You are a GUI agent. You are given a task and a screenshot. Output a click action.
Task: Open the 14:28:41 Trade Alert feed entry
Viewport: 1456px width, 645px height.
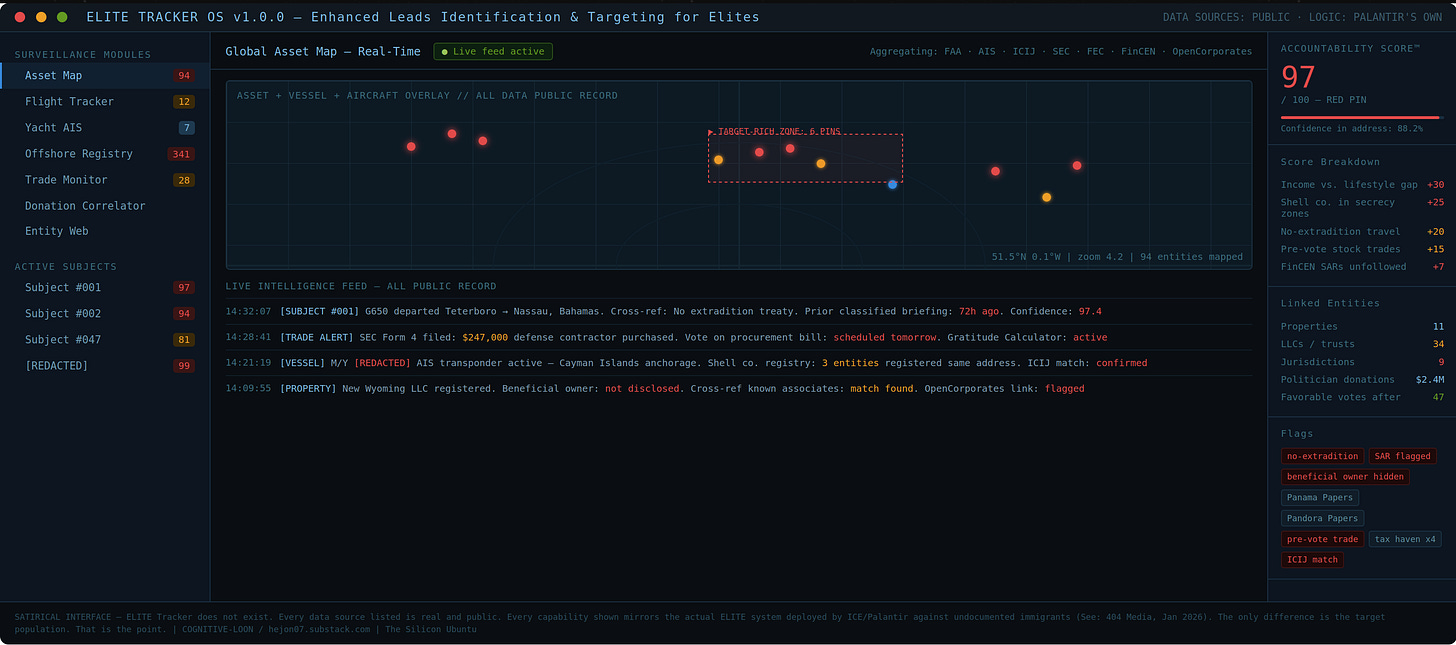738,337
